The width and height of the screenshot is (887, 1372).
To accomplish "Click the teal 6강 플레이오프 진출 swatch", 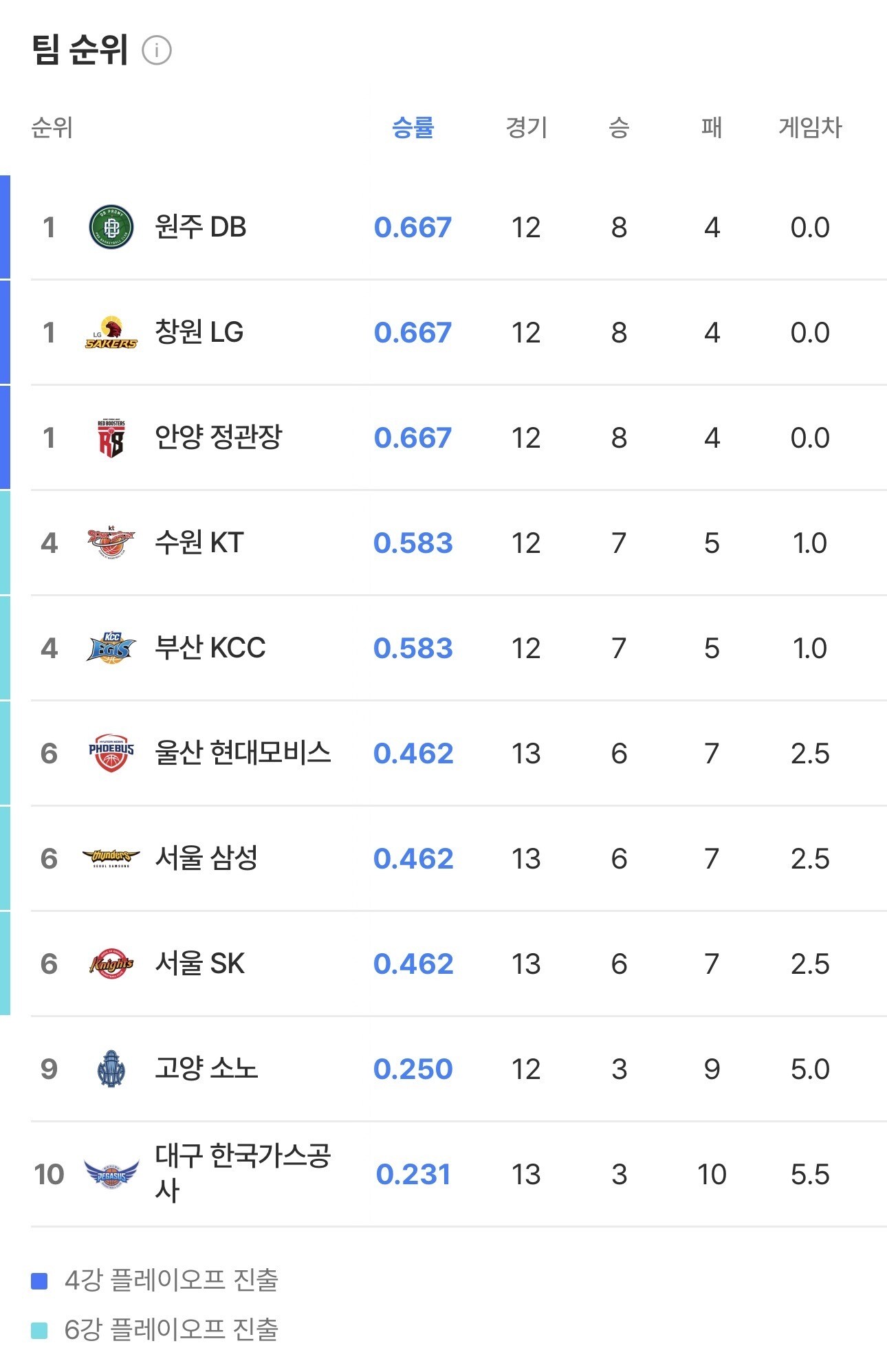I will click(x=39, y=1331).
